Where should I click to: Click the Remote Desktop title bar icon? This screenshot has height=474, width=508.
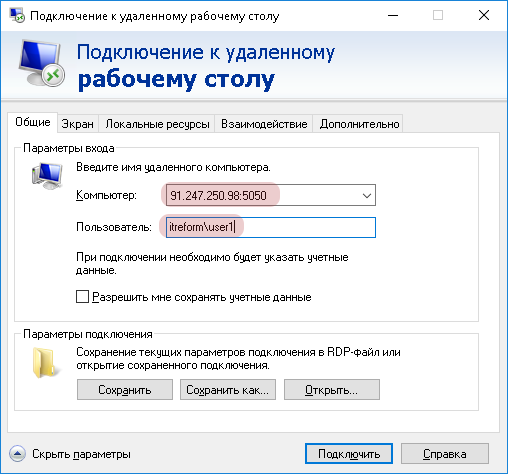tap(17, 15)
